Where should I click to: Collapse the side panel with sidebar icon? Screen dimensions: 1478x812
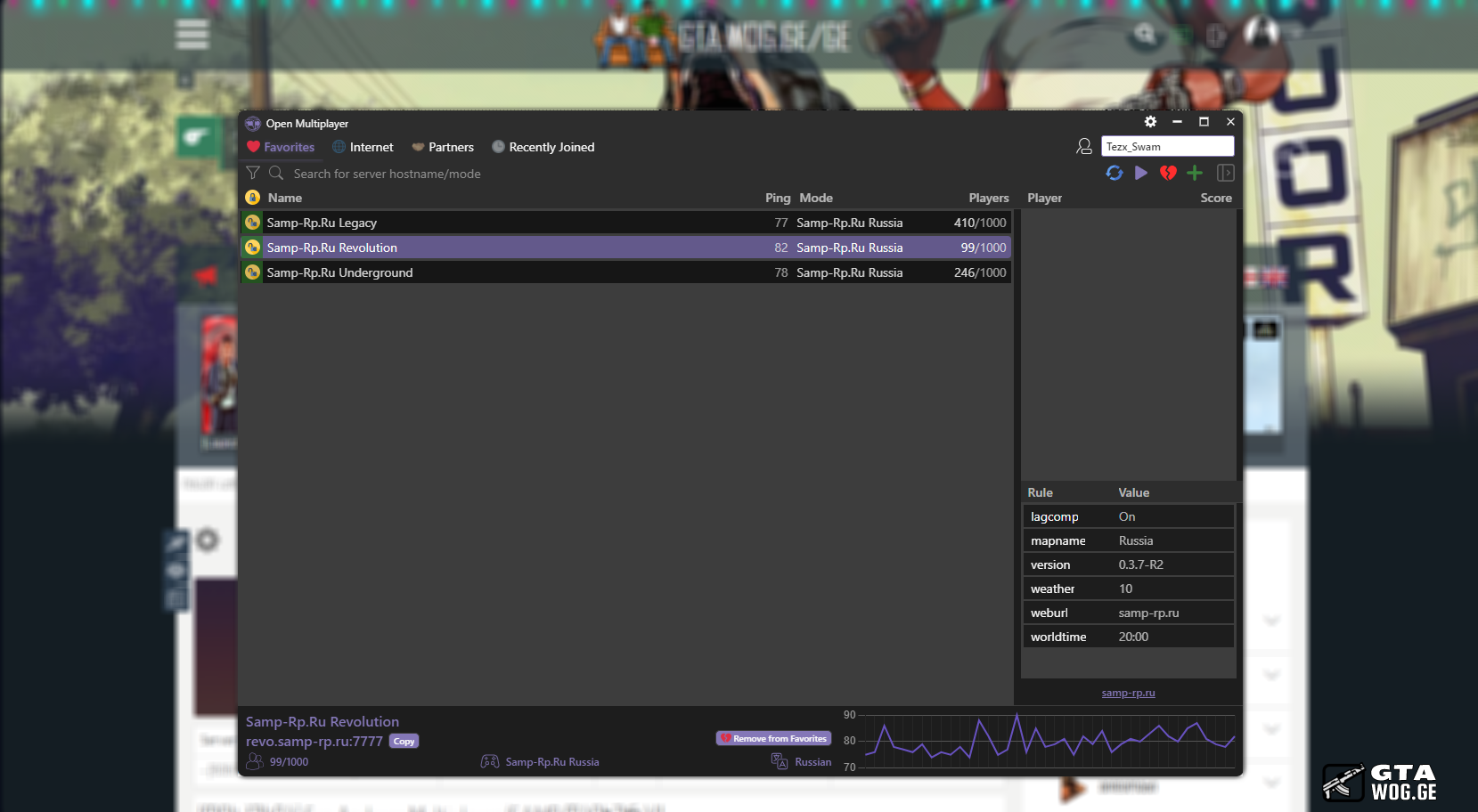coord(1225,173)
